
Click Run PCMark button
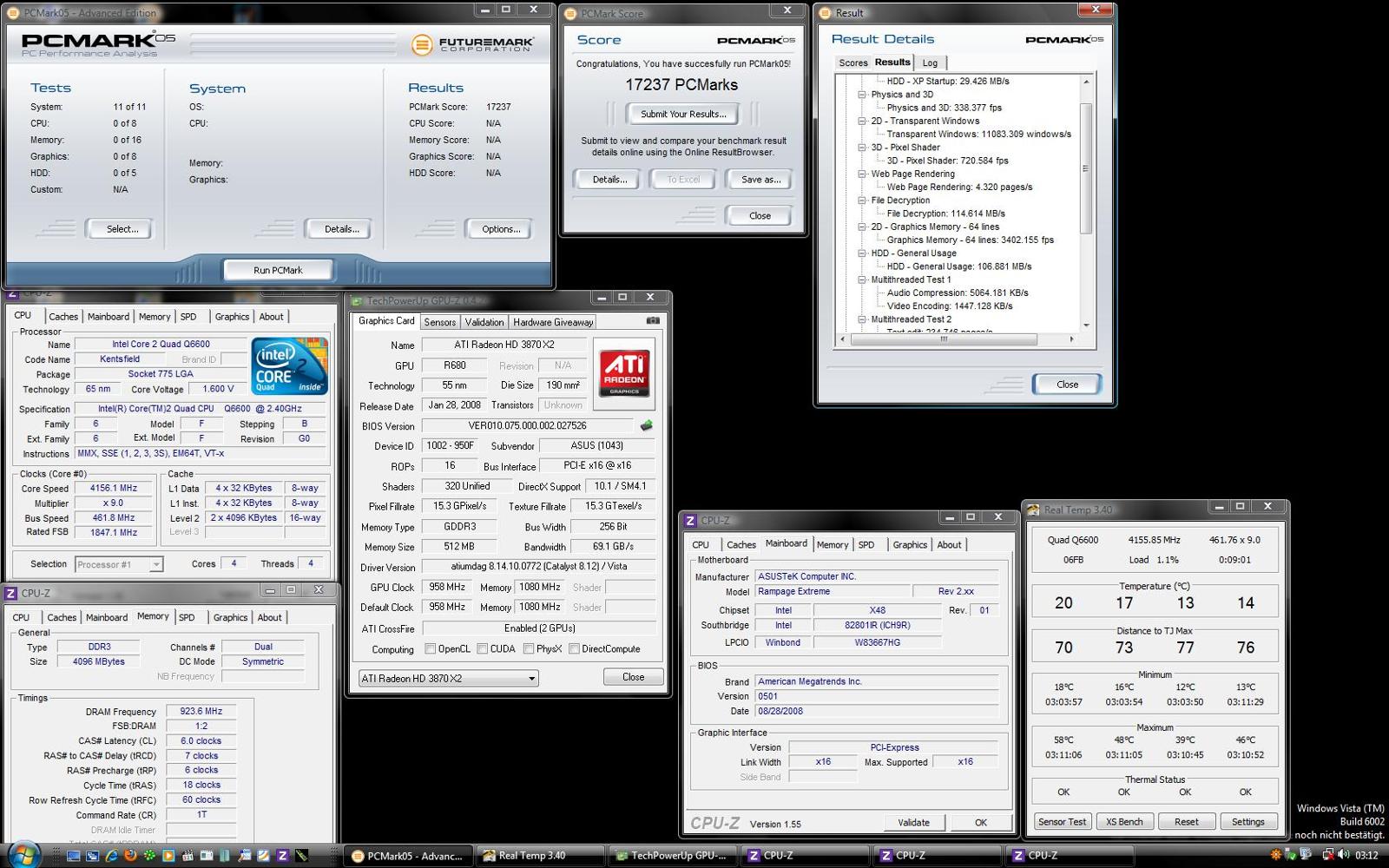[x=278, y=270]
